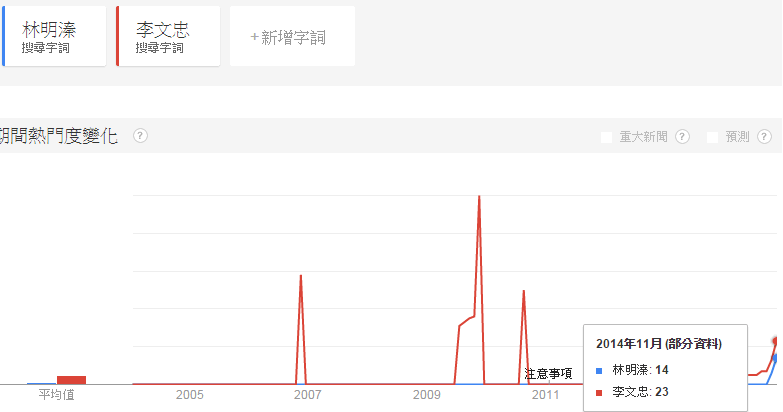This screenshot has width=783, height=412.
Task: Click tooltip red swatch for 李文忠
Action: click(599, 393)
